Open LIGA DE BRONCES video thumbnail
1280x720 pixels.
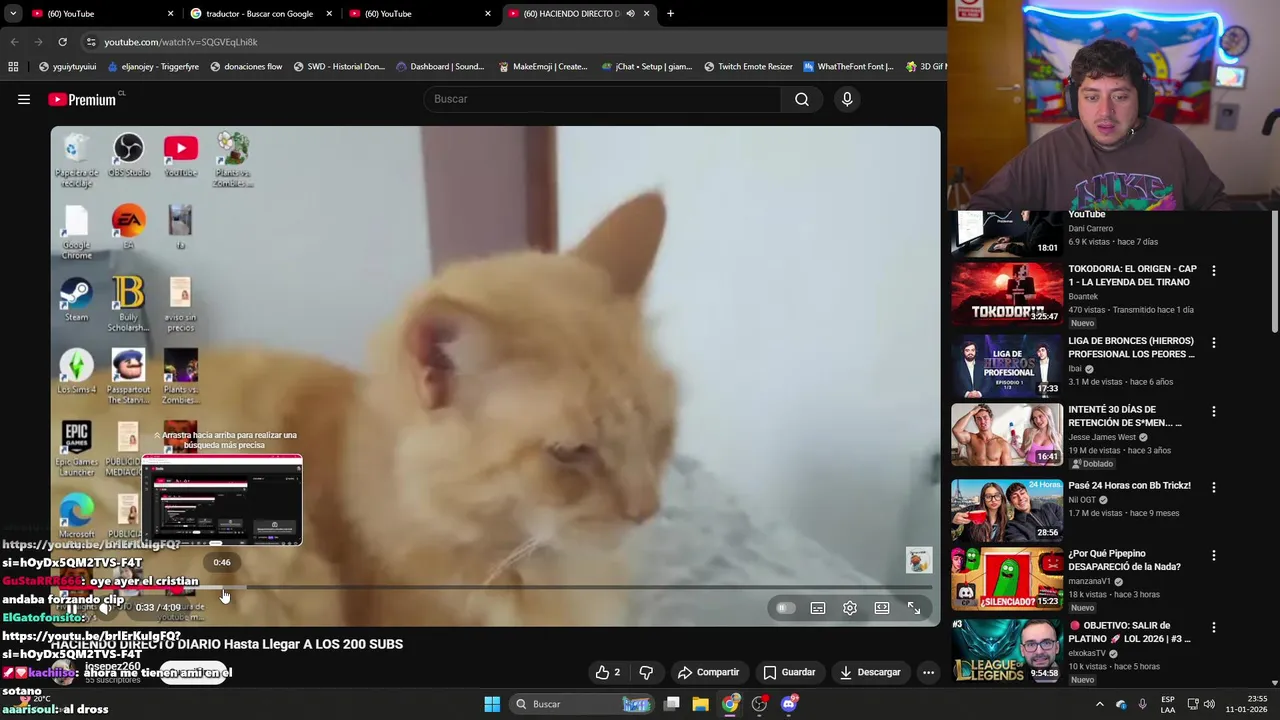click(1007, 366)
